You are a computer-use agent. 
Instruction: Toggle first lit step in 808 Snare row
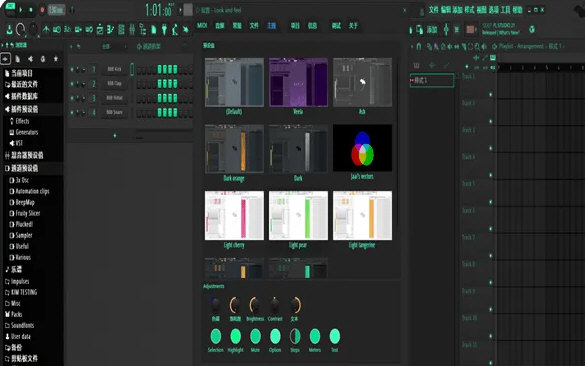click(159, 112)
